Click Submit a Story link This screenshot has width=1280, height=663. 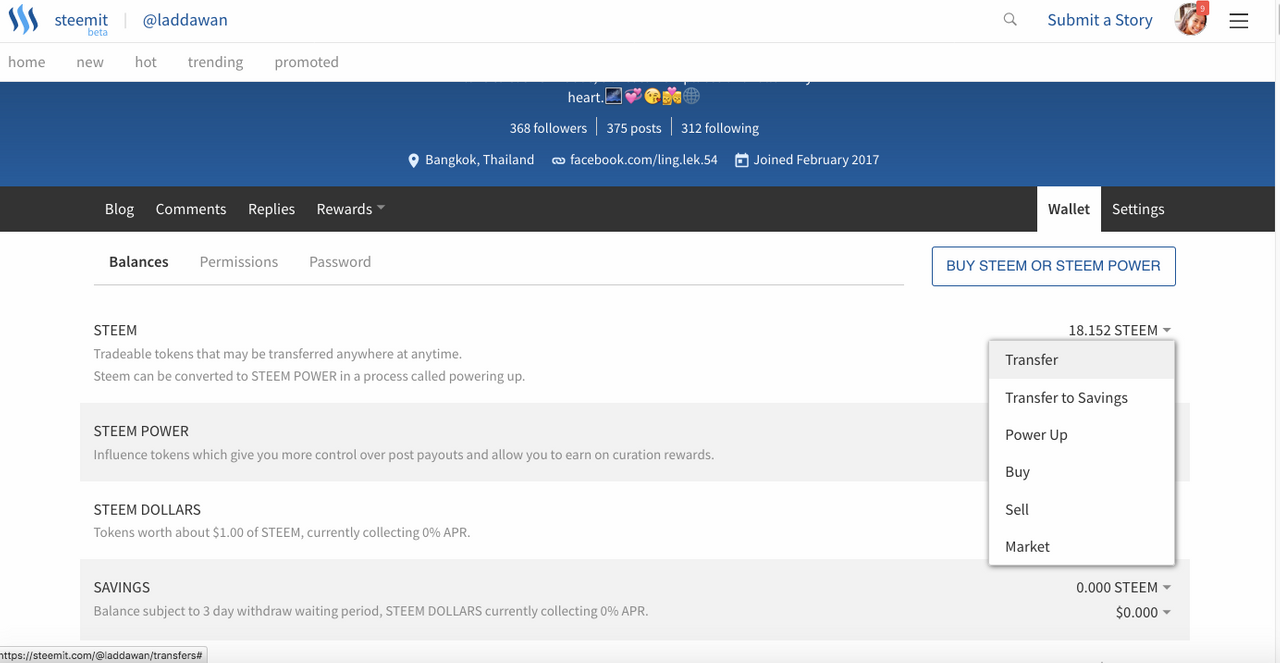pos(1100,20)
